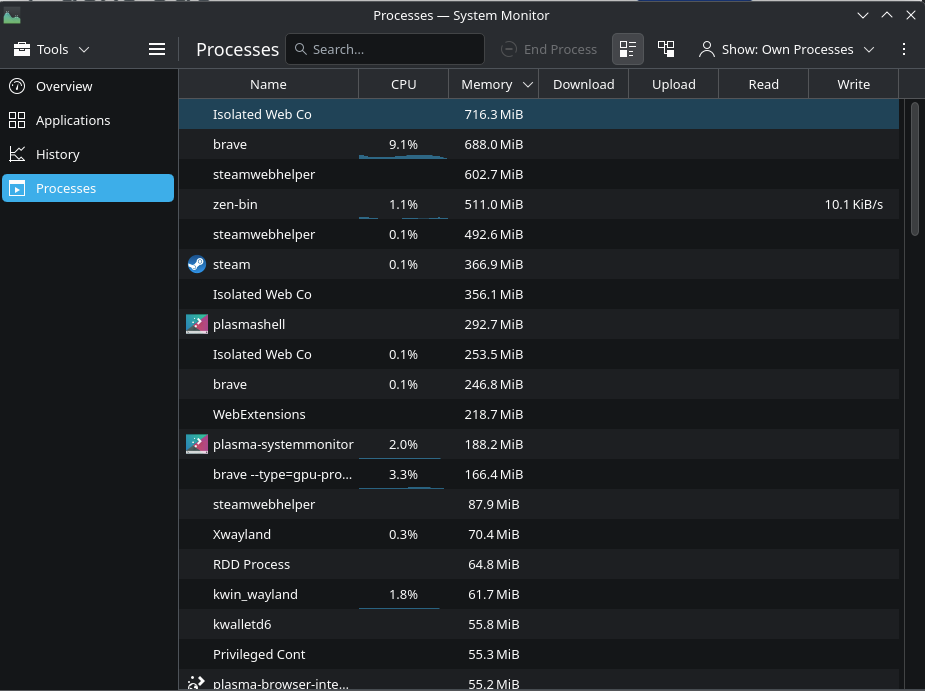Click the vertical scrollbar of the process list
925x691 pixels.
[915, 169]
